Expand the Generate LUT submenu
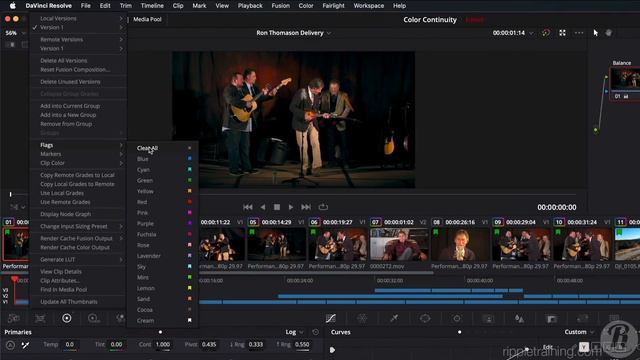The height and width of the screenshot is (360, 640). coord(78,259)
